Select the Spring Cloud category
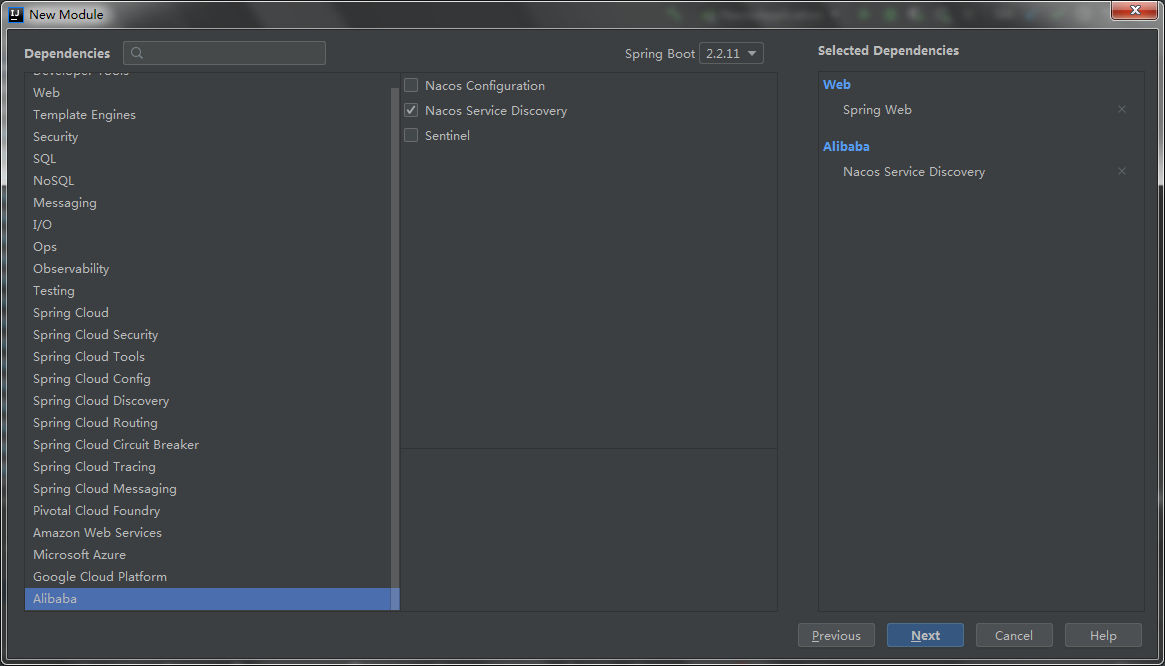Image resolution: width=1165 pixels, height=666 pixels. [x=208, y=313]
